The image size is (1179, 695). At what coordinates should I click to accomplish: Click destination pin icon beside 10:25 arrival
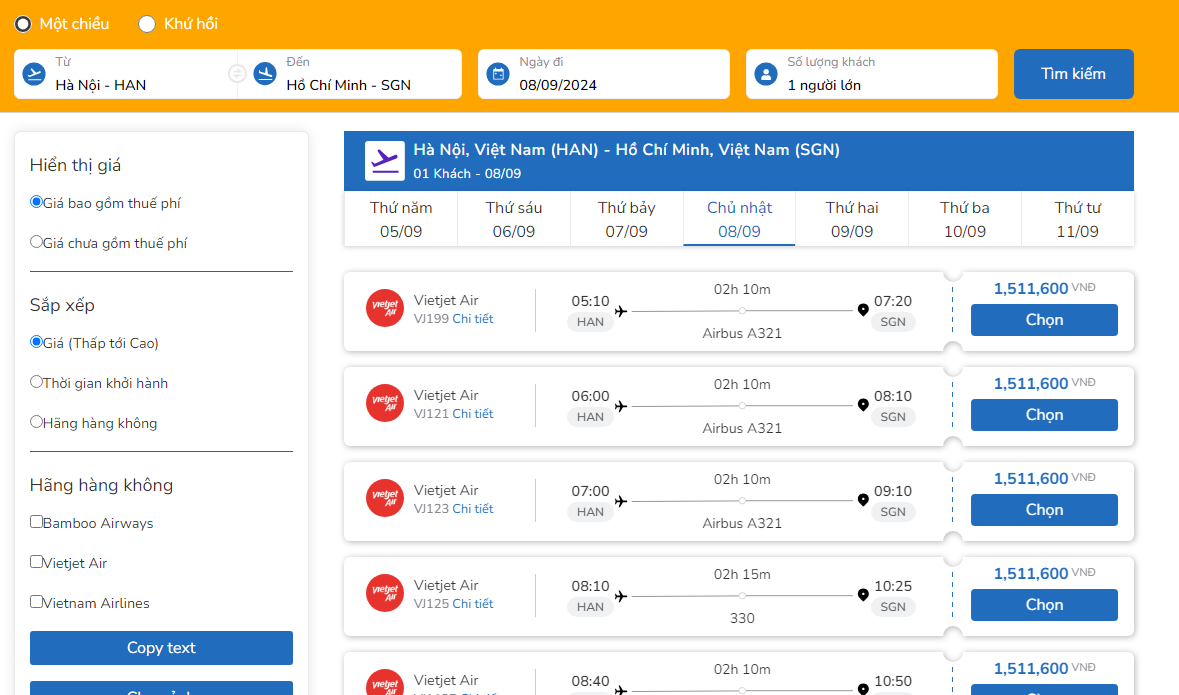coord(863,594)
